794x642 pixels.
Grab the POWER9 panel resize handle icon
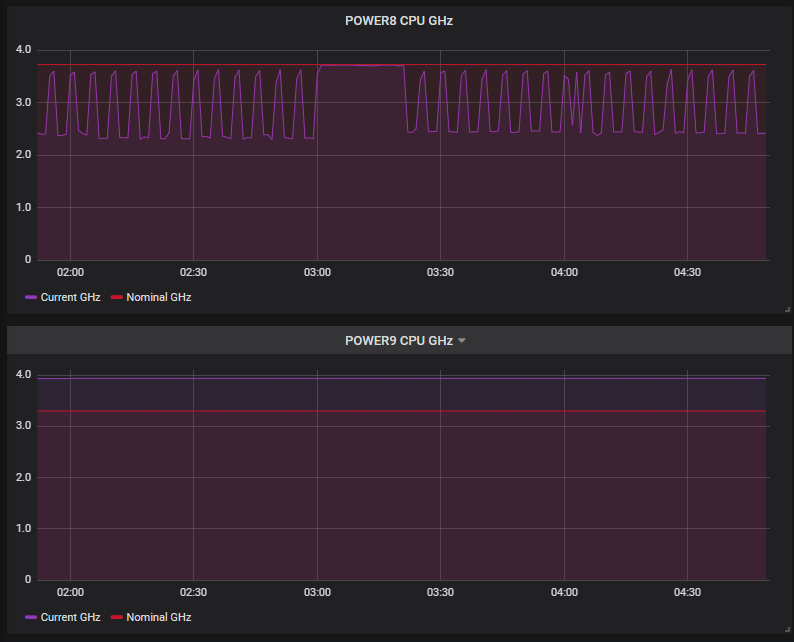click(787, 629)
